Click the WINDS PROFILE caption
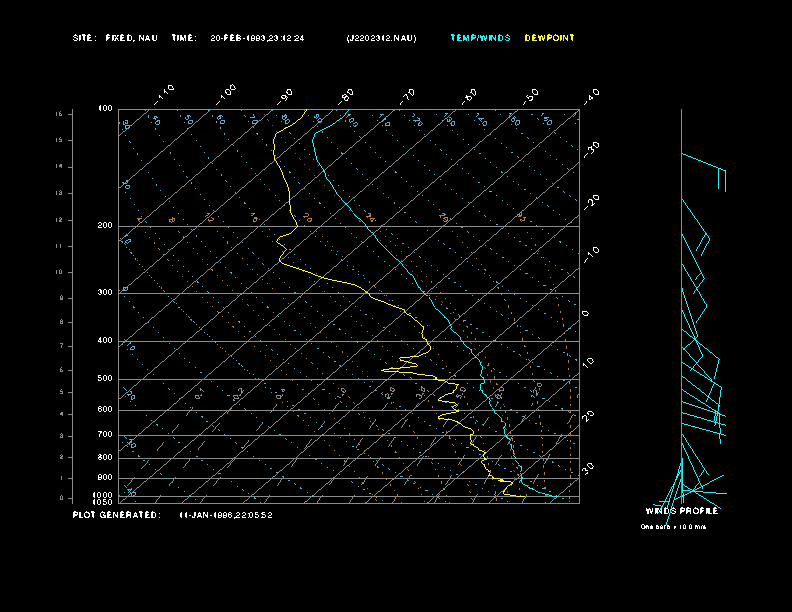The height and width of the screenshot is (612, 792). [x=681, y=511]
